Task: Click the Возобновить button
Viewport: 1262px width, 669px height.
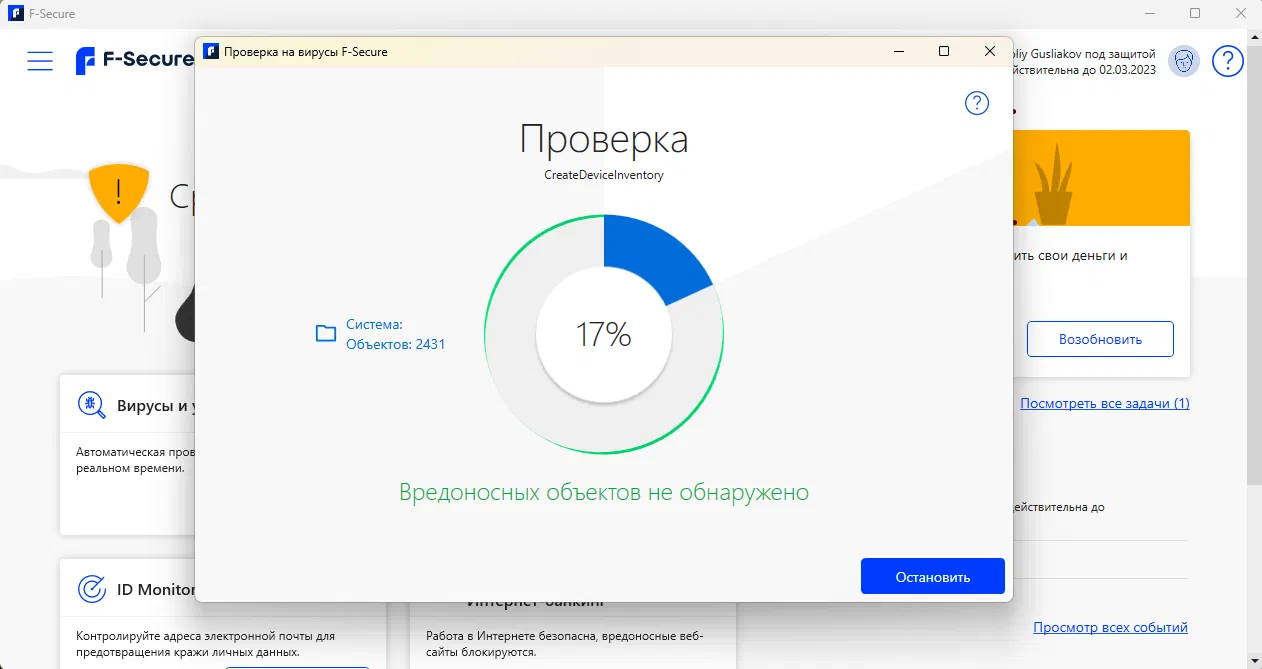Action: (x=1100, y=339)
